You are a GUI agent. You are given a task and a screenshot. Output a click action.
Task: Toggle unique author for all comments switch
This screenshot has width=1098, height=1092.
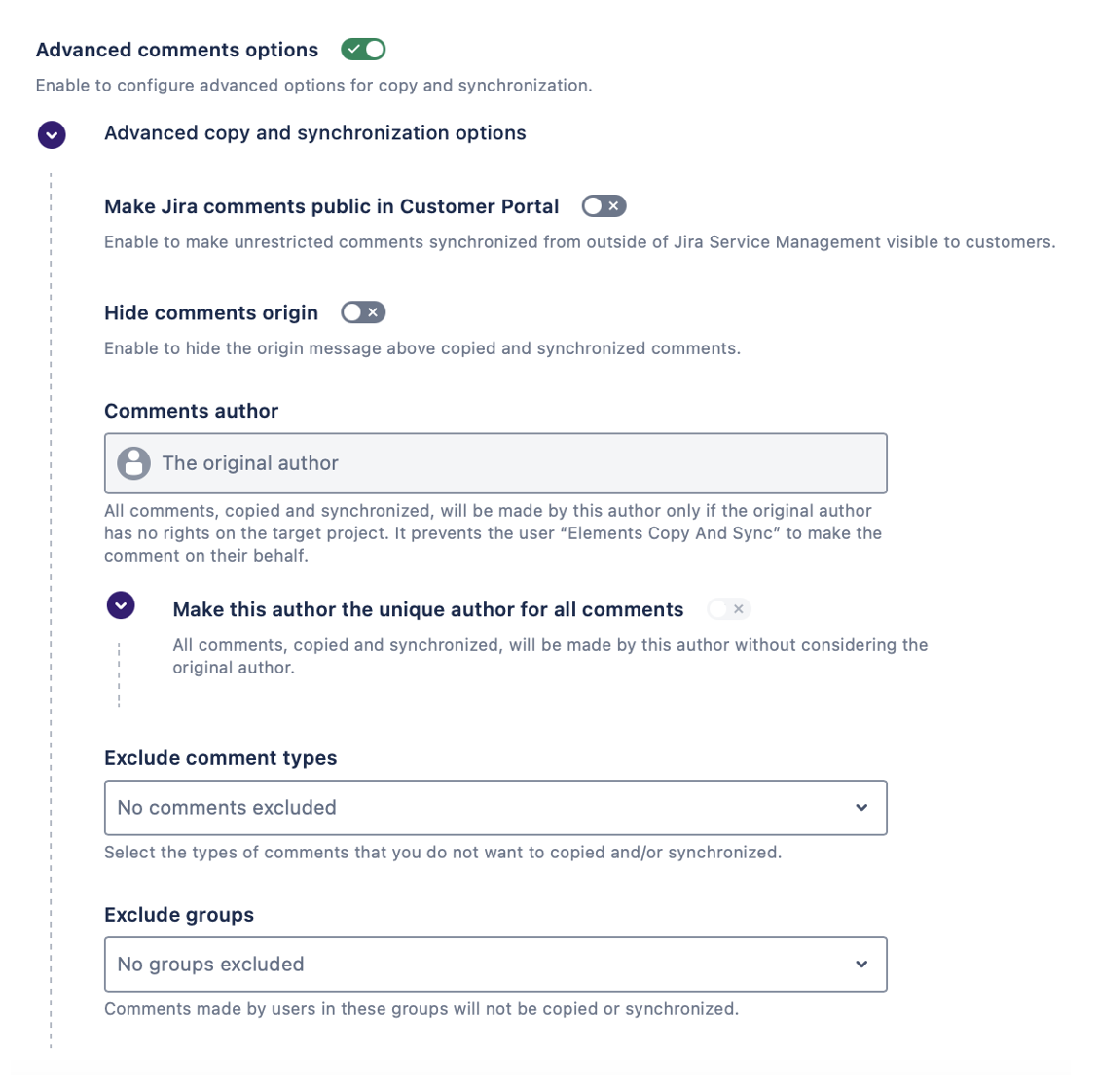(x=728, y=609)
